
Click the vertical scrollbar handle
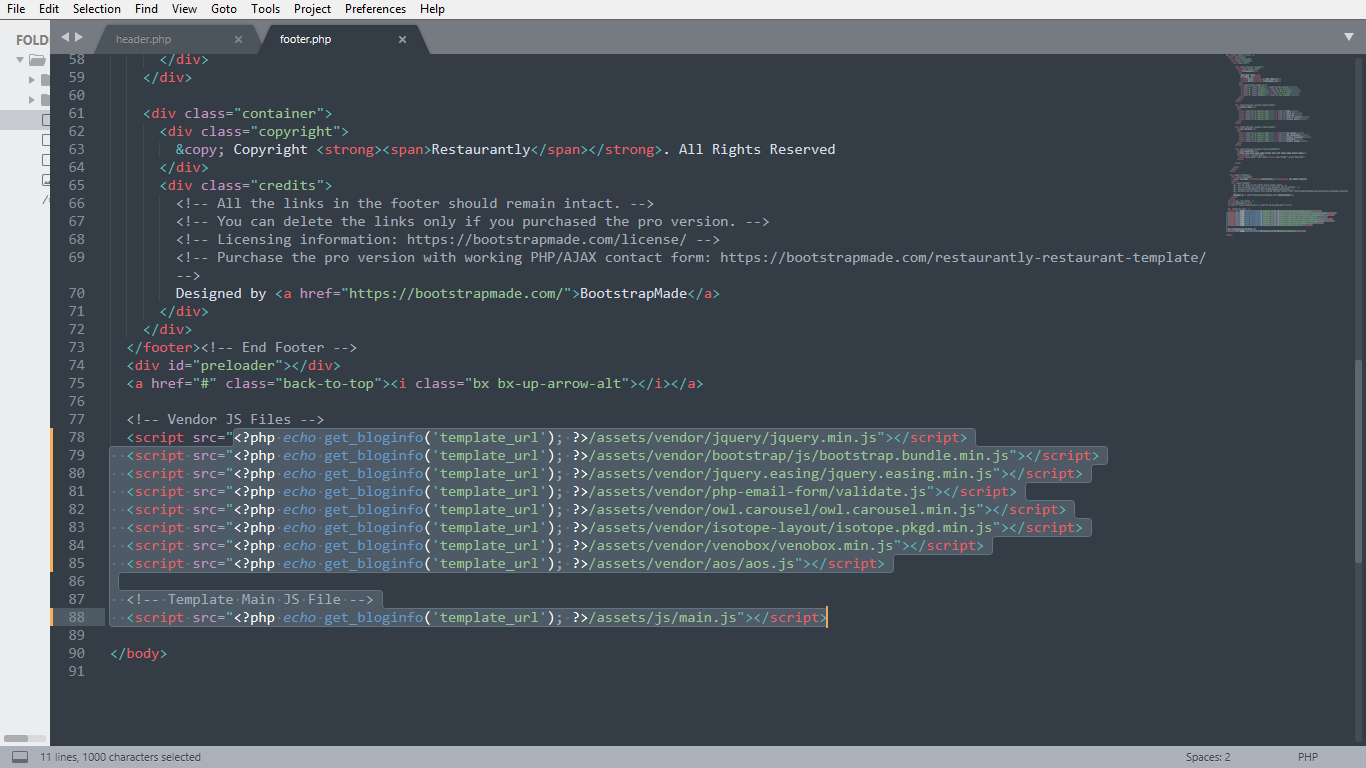(1358, 460)
